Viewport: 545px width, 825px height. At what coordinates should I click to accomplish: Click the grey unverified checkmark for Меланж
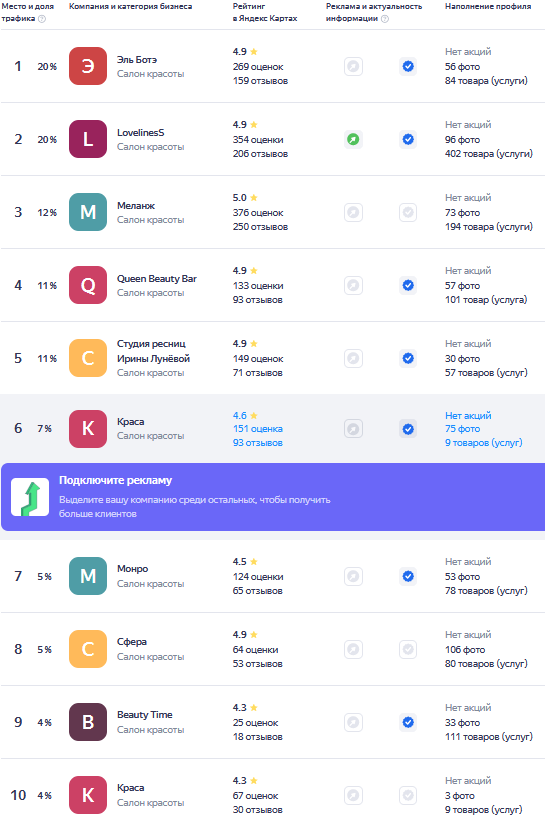click(408, 213)
